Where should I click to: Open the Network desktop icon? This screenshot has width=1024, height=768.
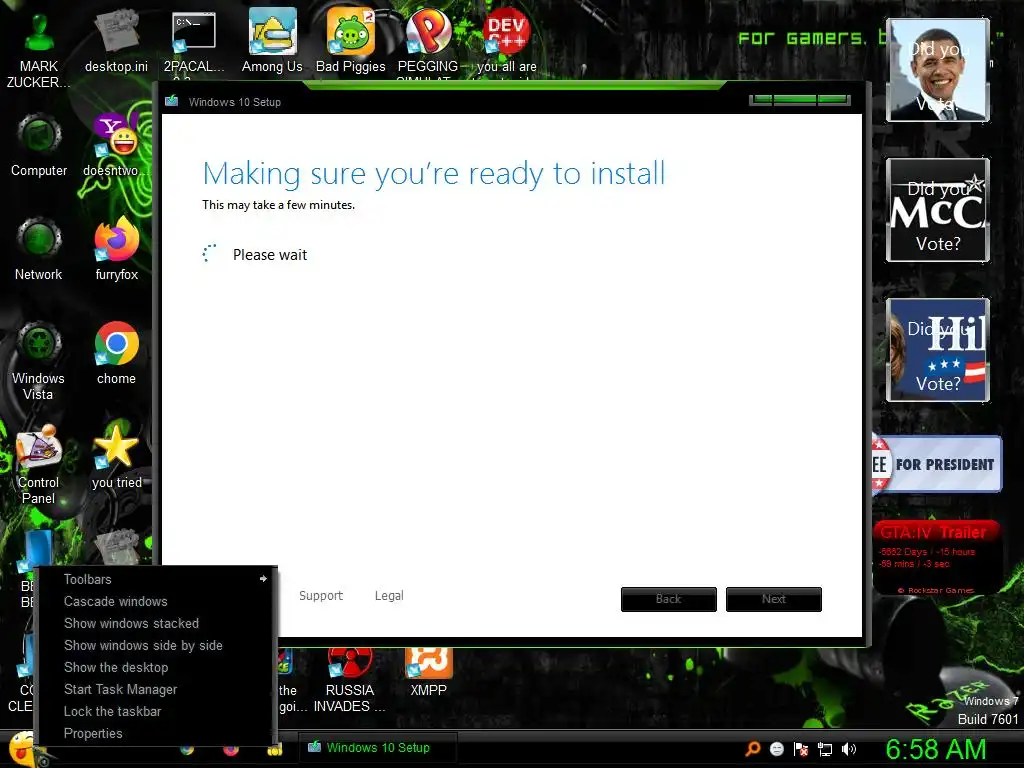[x=39, y=249]
